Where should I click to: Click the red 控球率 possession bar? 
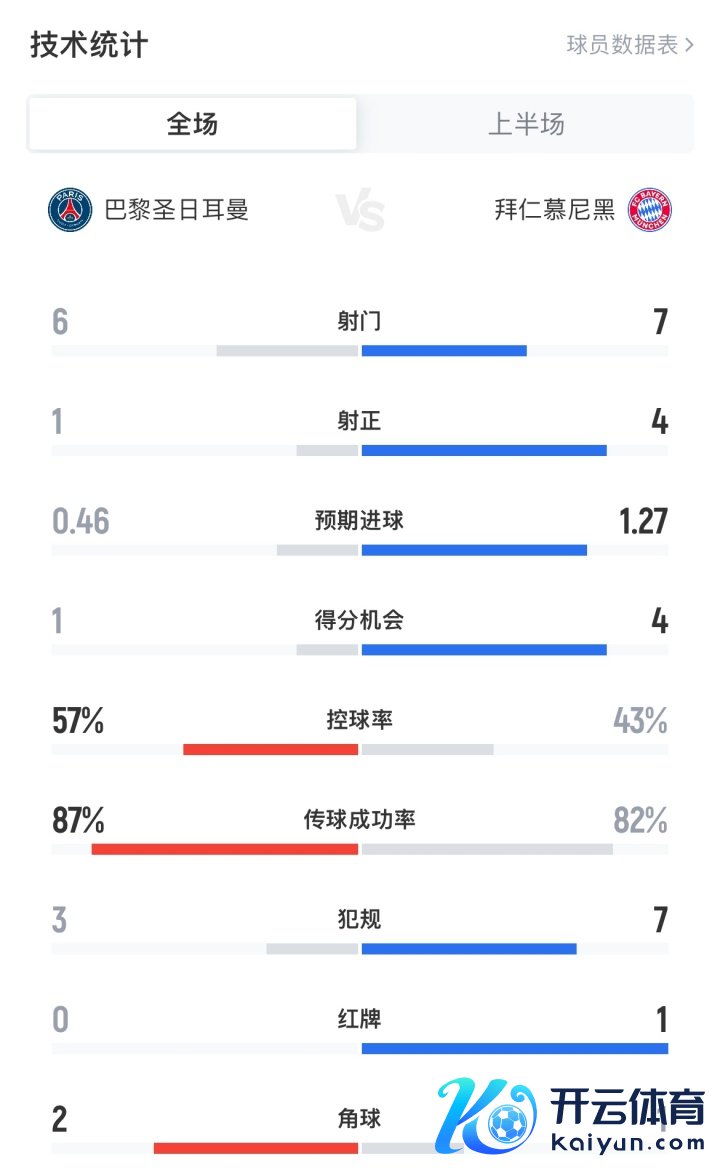(x=270, y=749)
